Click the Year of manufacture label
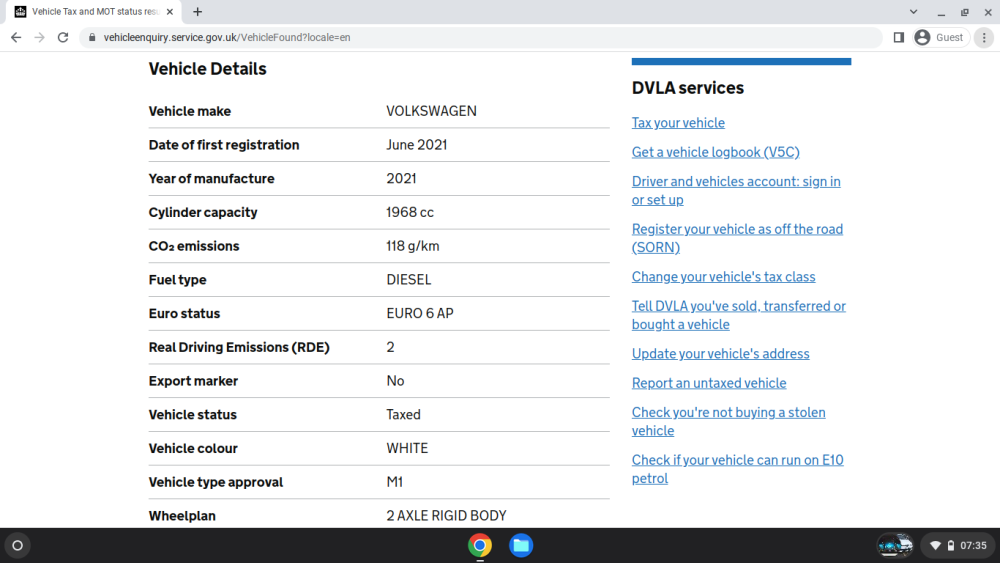The width and height of the screenshot is (1000, 563). click(x=211, y=179)
